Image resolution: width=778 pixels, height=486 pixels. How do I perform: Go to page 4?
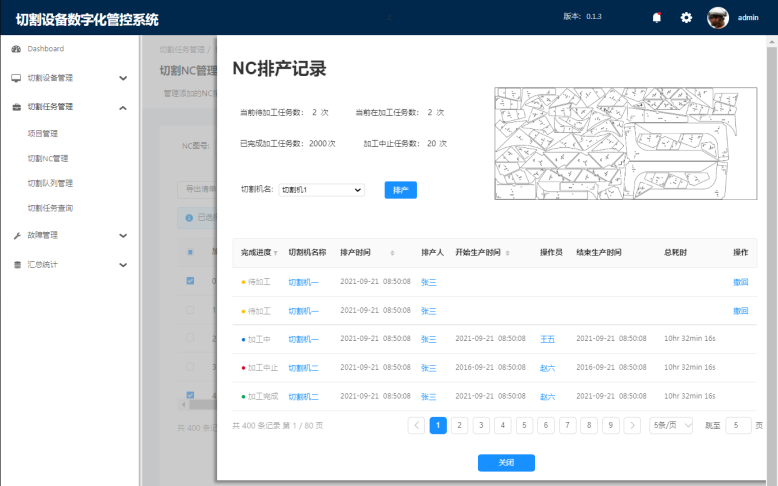click(503, 425)
